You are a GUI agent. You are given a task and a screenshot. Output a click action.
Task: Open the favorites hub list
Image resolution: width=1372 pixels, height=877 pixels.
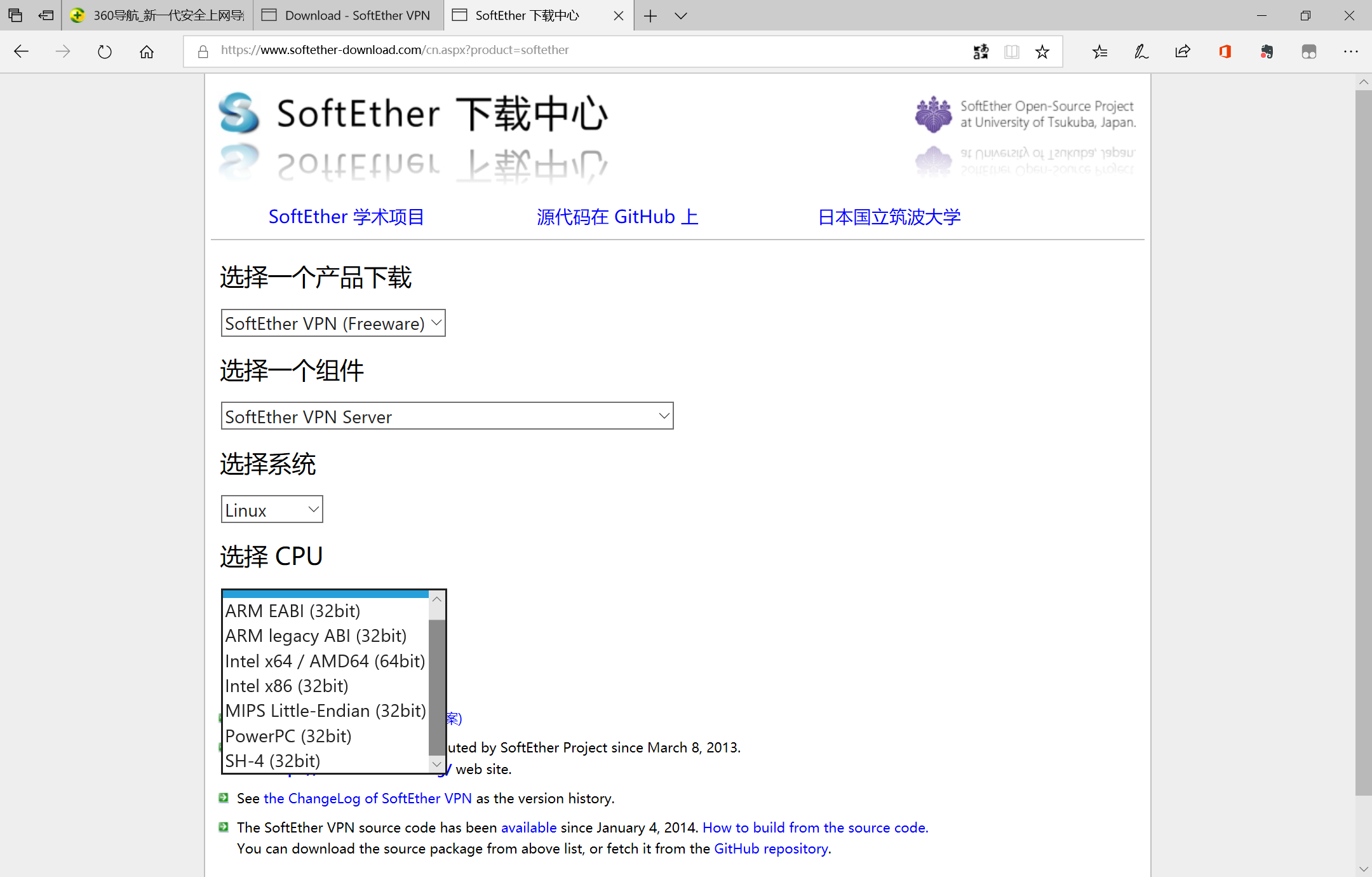tap(1100, 51)
